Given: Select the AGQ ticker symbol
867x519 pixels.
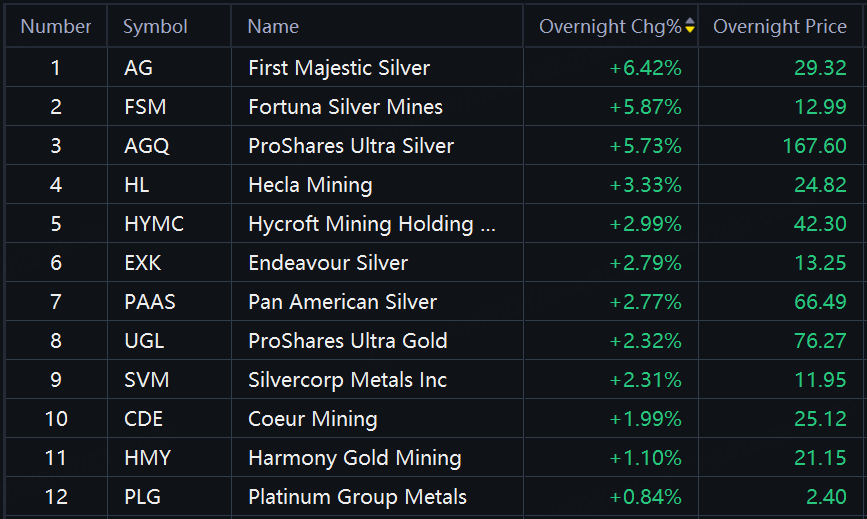Looking at the screenshot, I should 146,146.
